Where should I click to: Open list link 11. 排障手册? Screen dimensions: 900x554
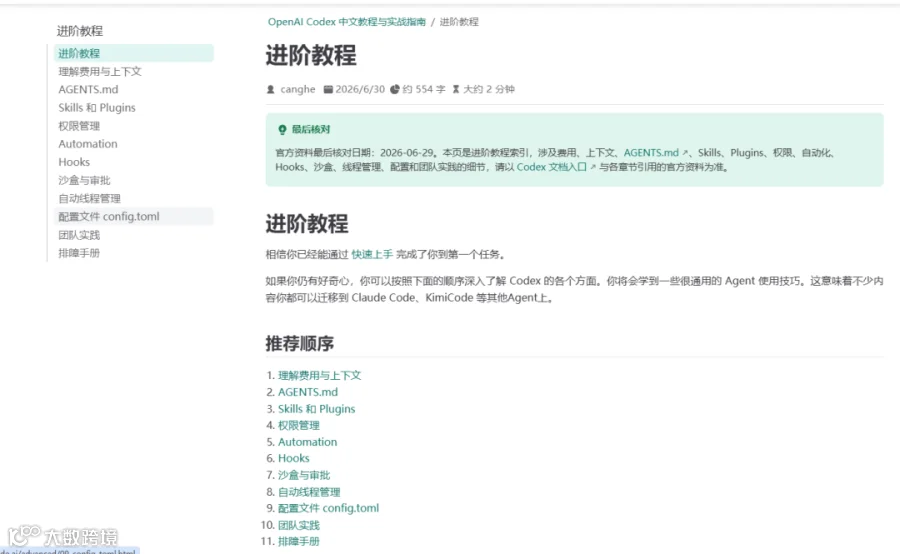298,541
